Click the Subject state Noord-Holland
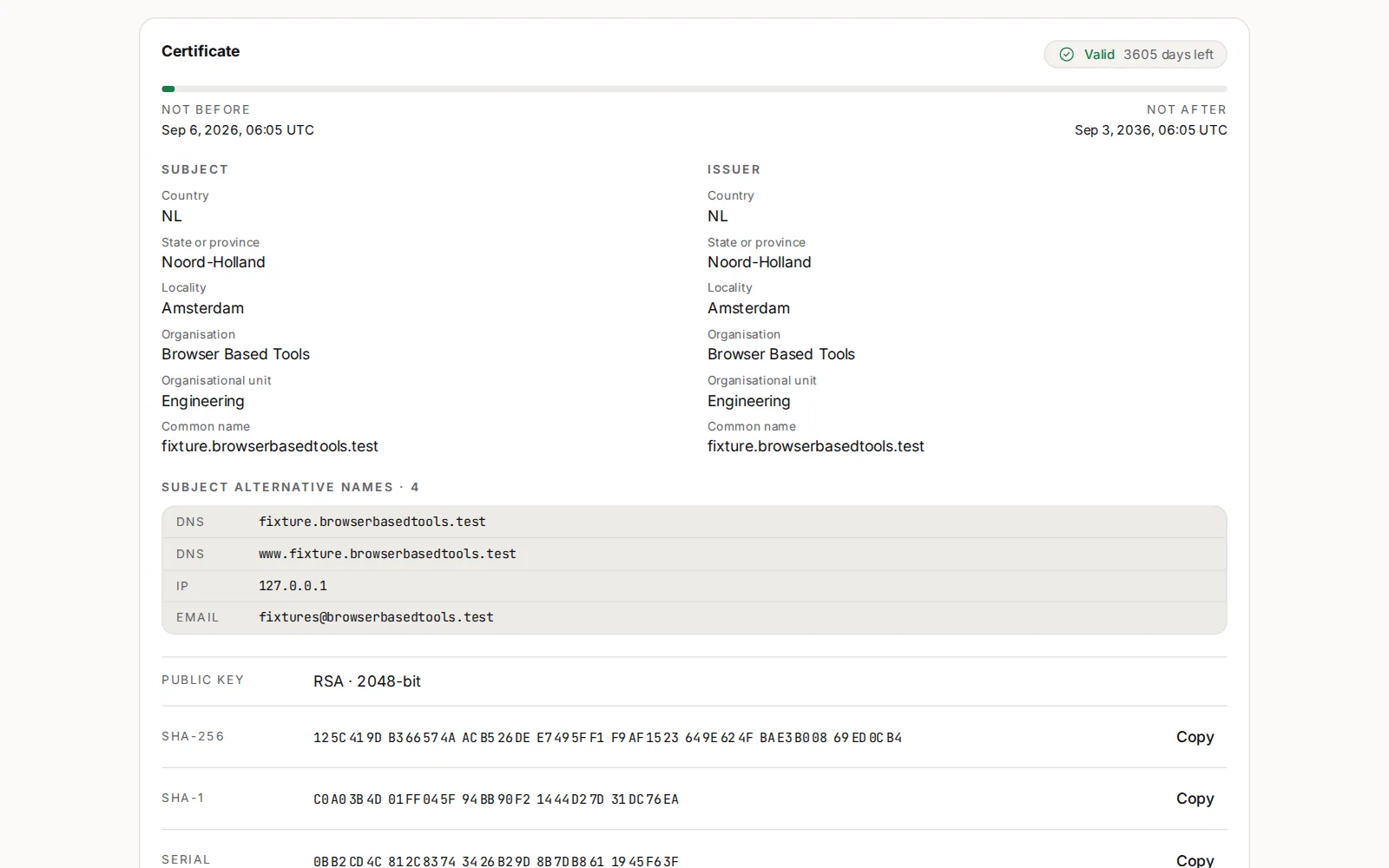 pos(214,262)
